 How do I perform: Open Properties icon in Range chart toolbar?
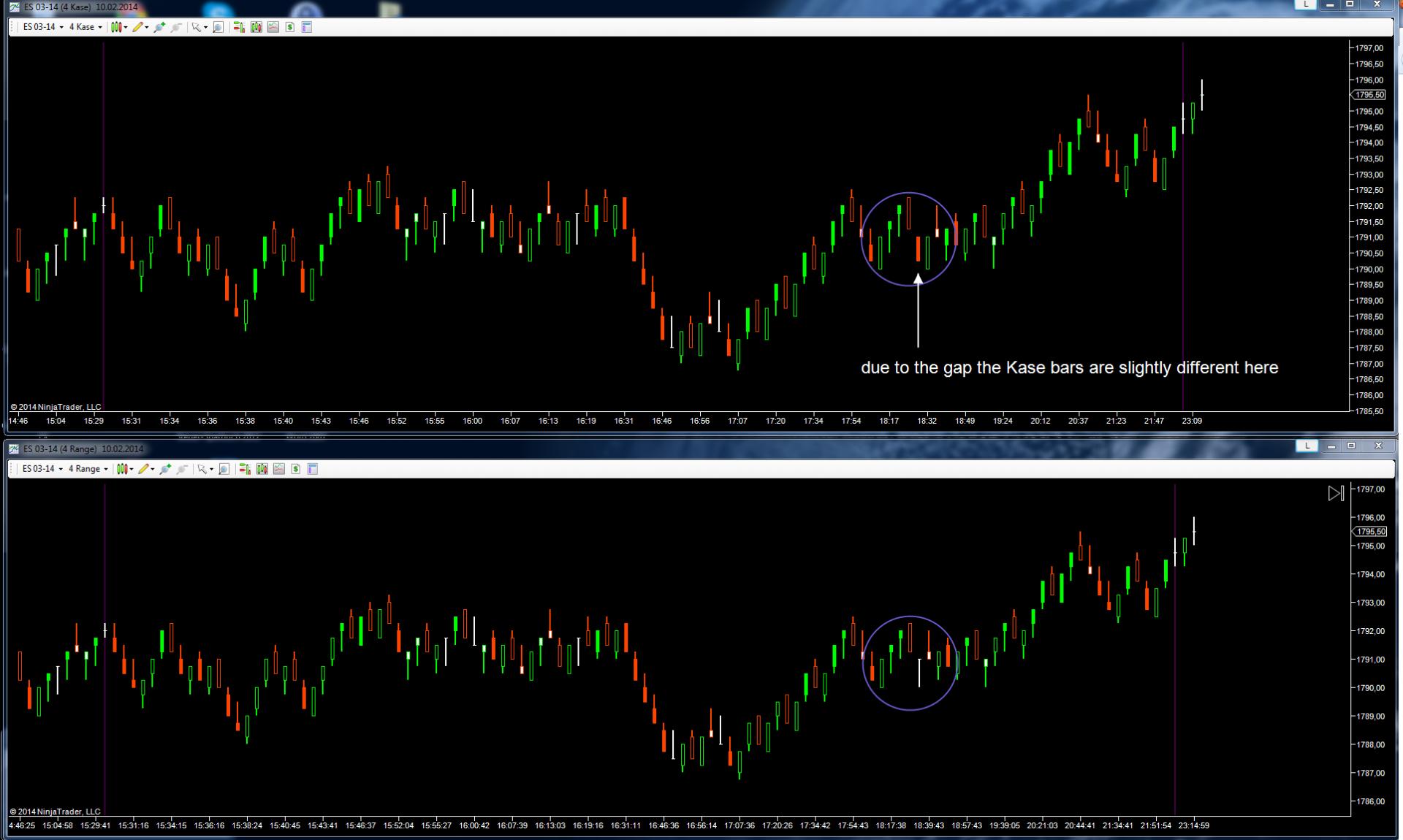tap(313, 469)
